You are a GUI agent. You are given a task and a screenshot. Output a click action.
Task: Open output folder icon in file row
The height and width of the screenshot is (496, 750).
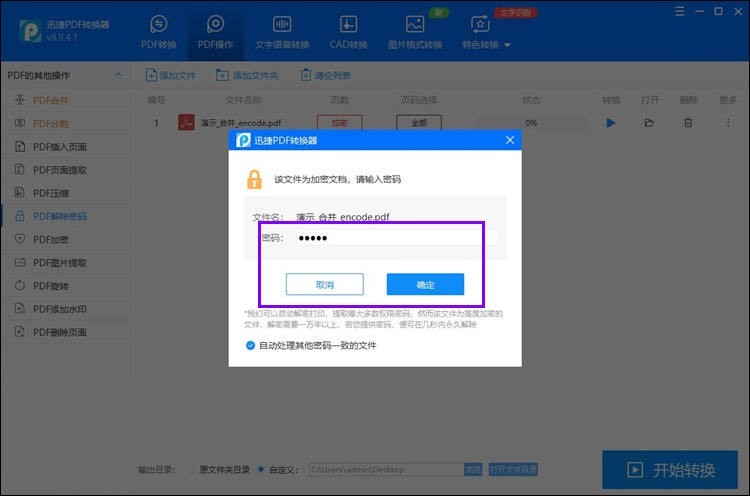pyautogui.click(x=649, y=123)
